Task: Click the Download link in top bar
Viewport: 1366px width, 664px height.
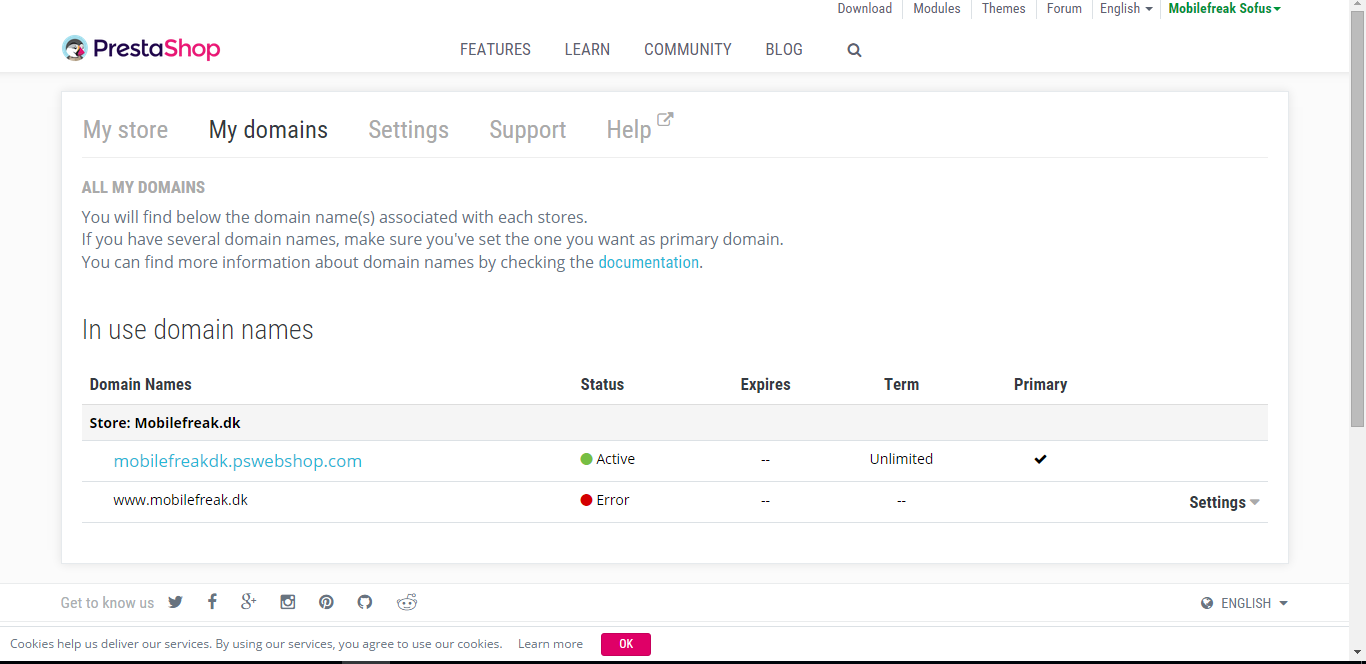Action: 864,9
